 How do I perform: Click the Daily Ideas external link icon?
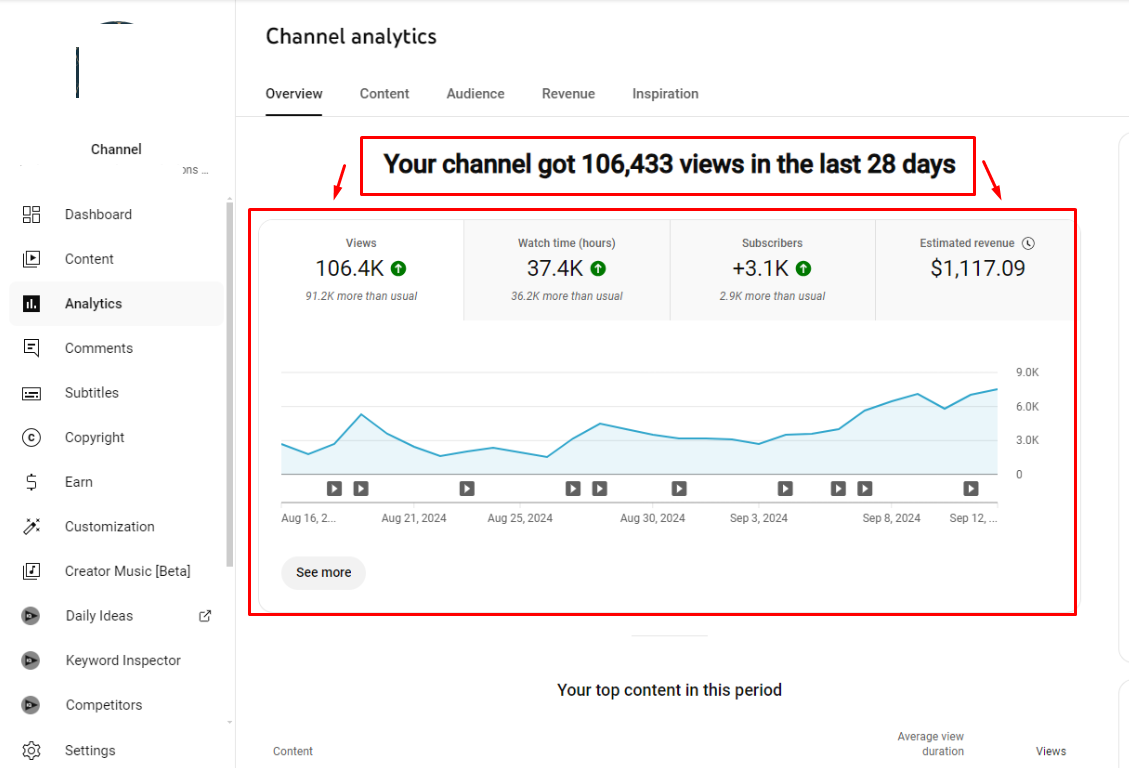click(205, 616)
